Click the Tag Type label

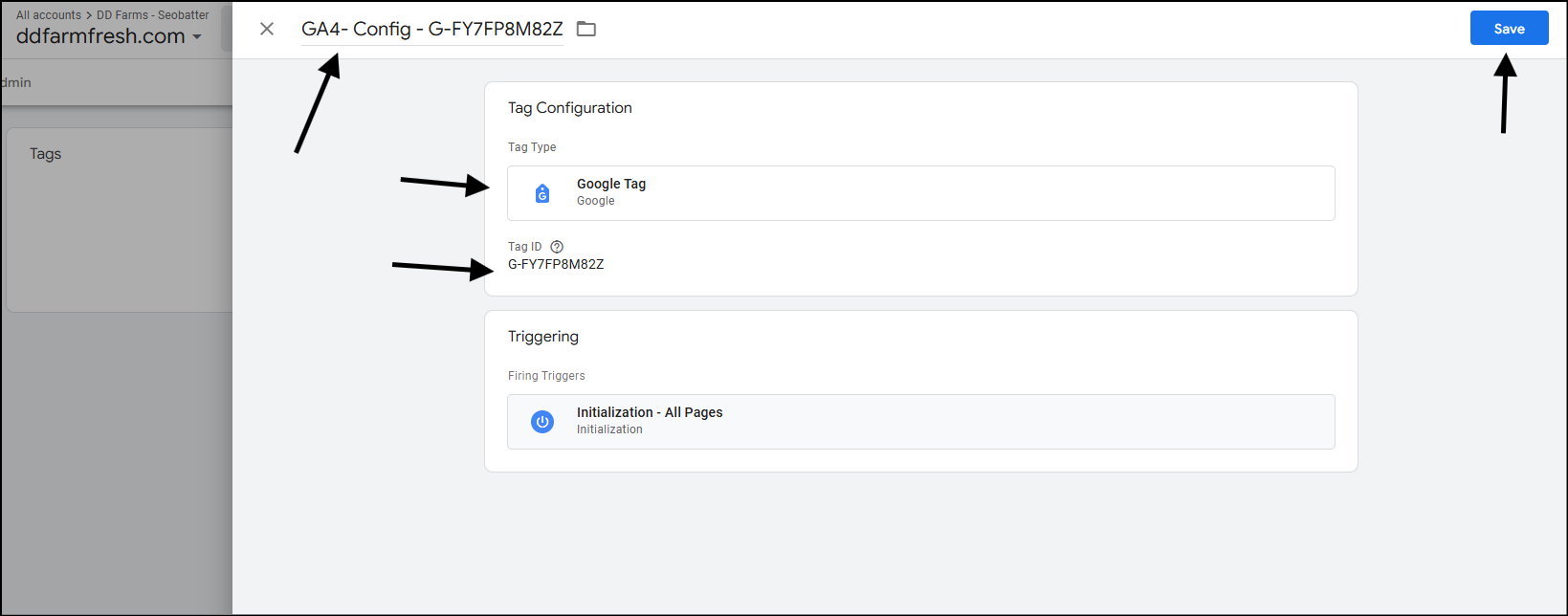click(x=532, y=147)
